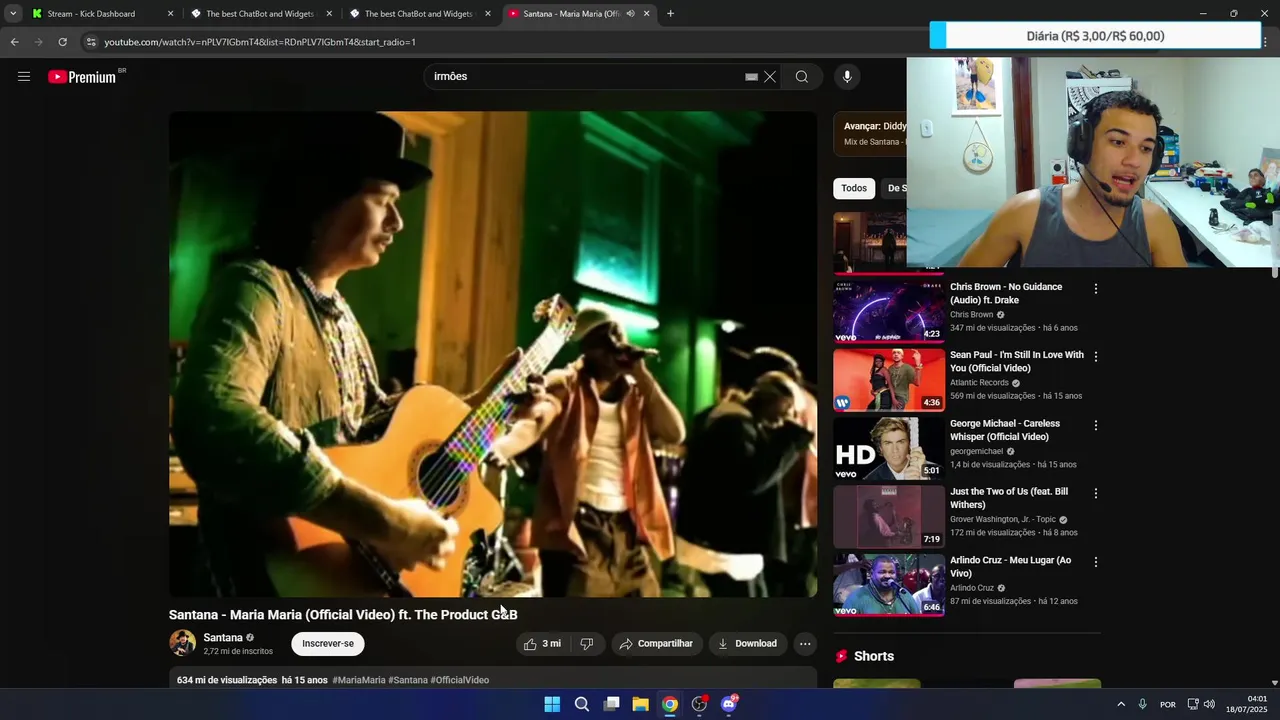Change the POR input language
1280x720 pixels.
pos(1168,704)
